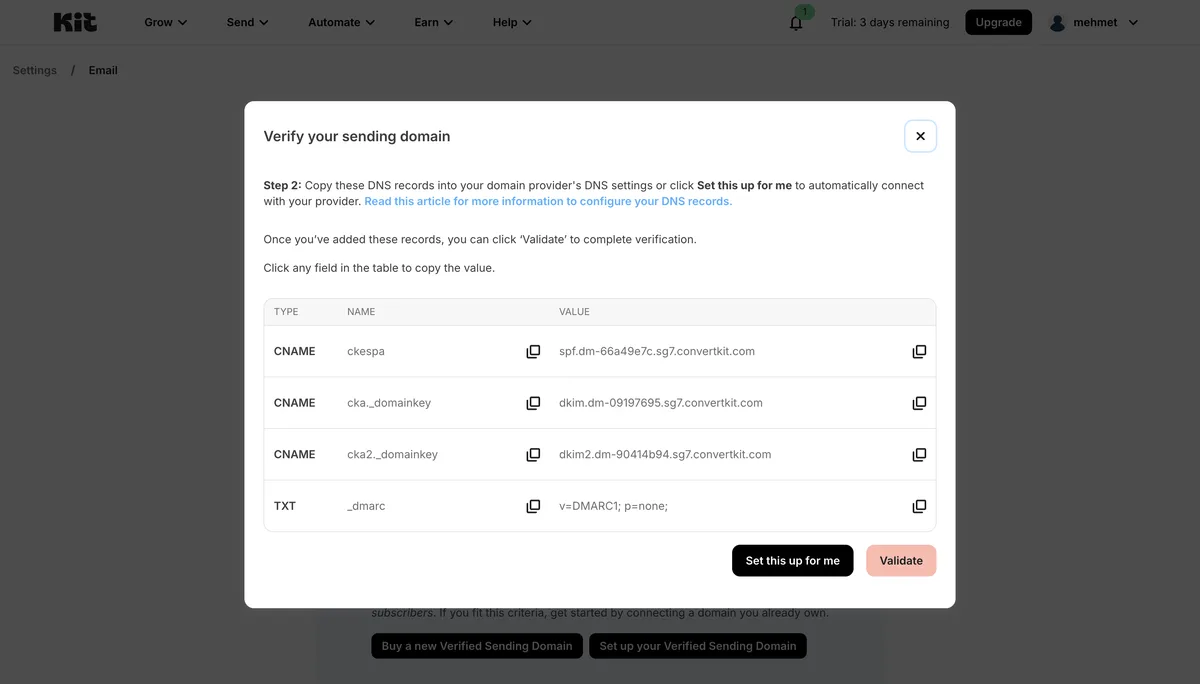The image size is (1200, 684).
Task: Copy the dkim2.dm-90414b94 value
Action: [x=919, y=455]
